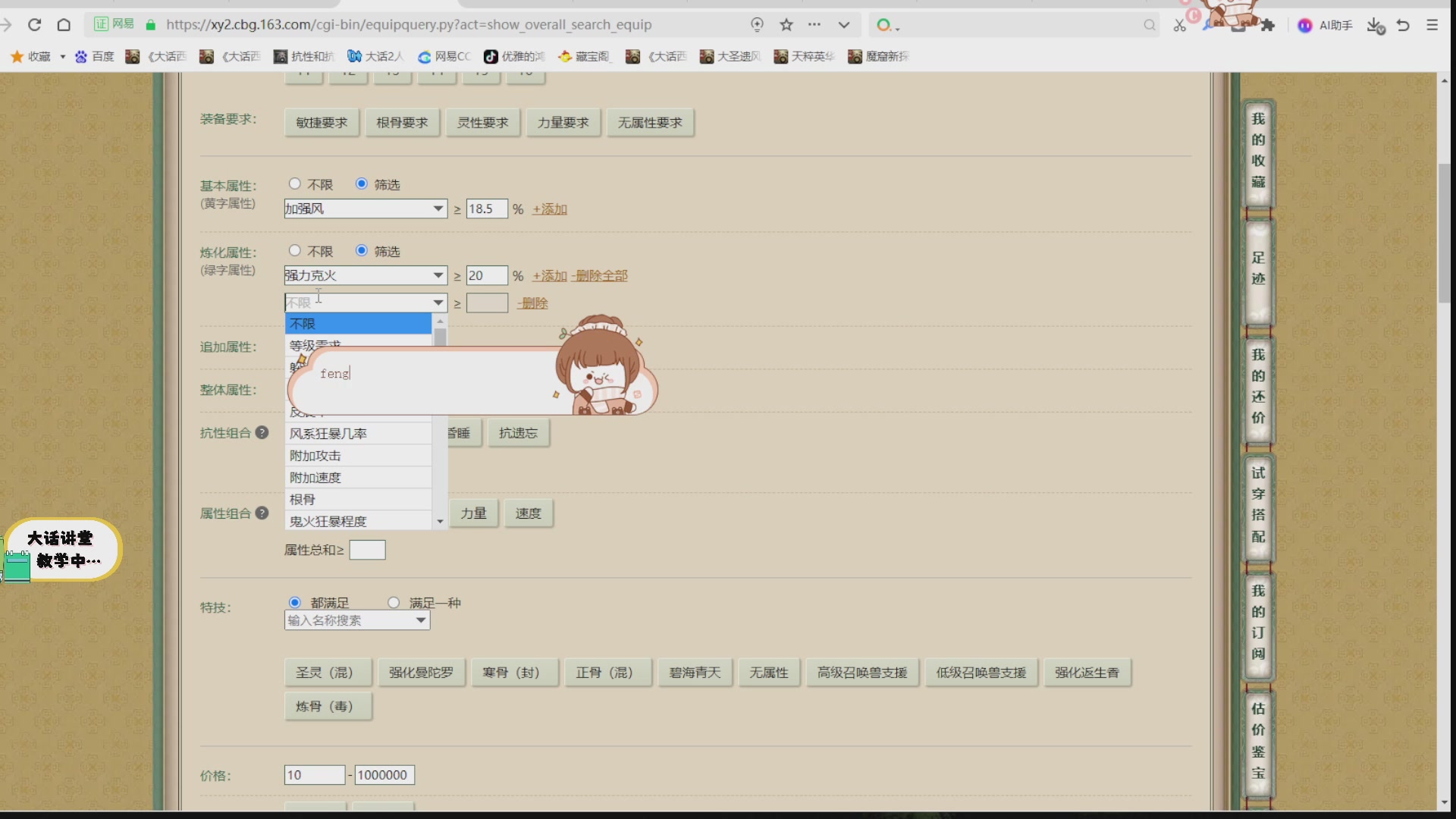Toggle the 敏捷要求 equipment requirement
The width and height of the screenshot is (1456, 819).
point(322,123)
